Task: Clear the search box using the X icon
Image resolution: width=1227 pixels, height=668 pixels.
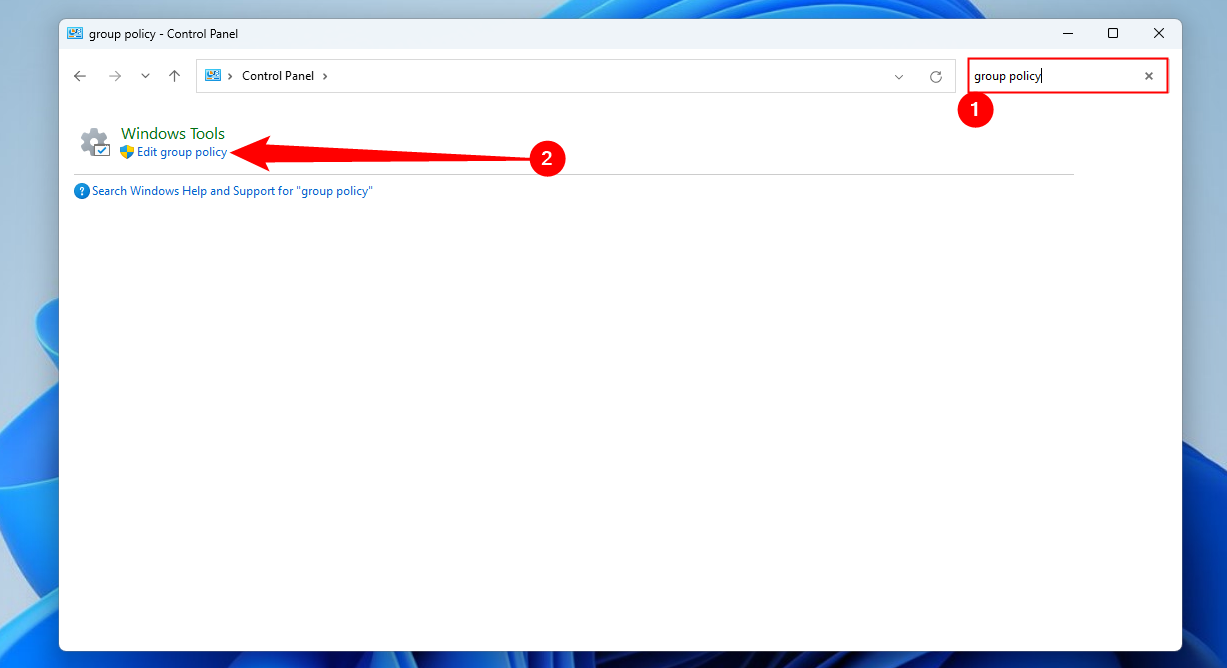Action: (x=1149, y=75)
